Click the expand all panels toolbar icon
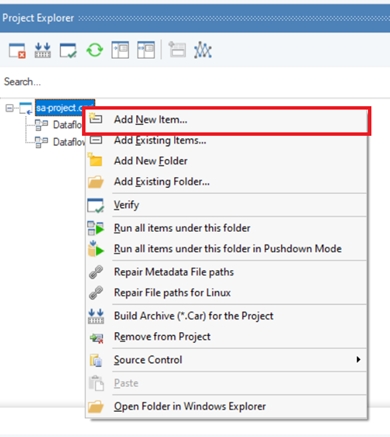390x437 pixels. click(120, 50)
